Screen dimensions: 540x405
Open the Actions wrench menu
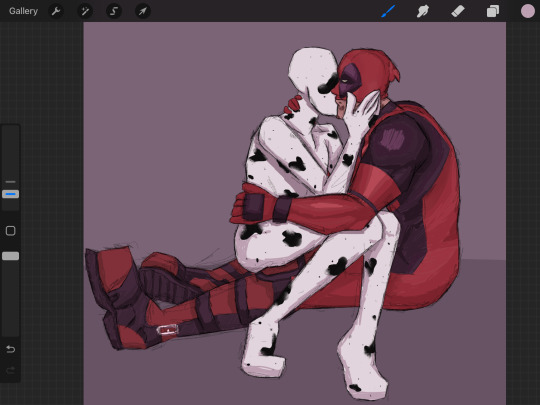click(x=56, y=11)
